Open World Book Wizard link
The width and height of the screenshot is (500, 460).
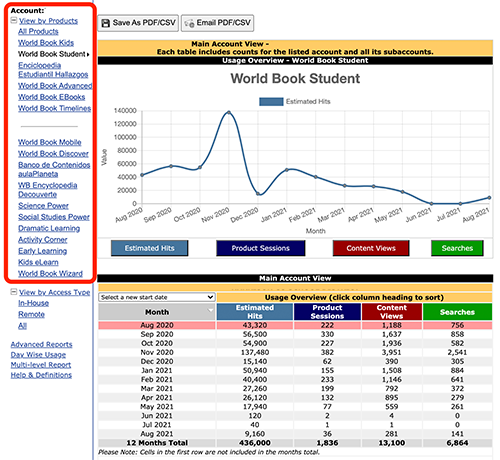click(x=50, y=274)
